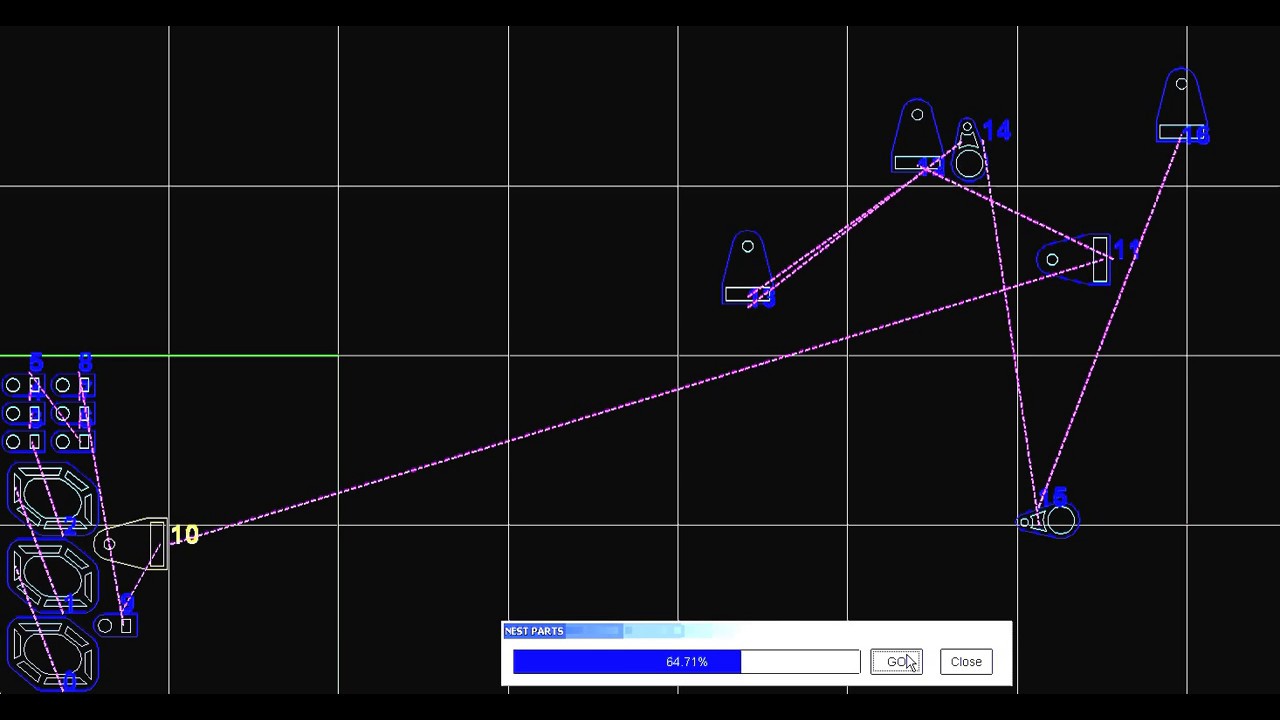1280x720 pixels.
Task: Select the octagonal frame part labeled 0
Action: pos(53,653)
